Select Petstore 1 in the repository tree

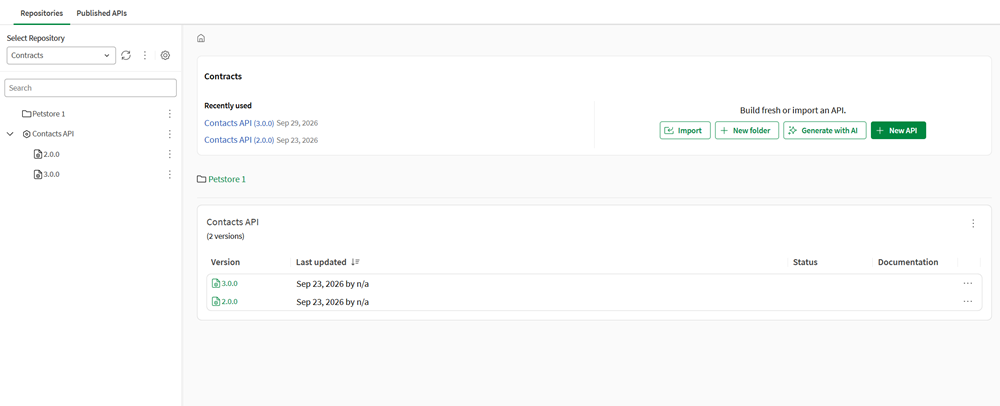pyautogui.click(x=48, y=113)
